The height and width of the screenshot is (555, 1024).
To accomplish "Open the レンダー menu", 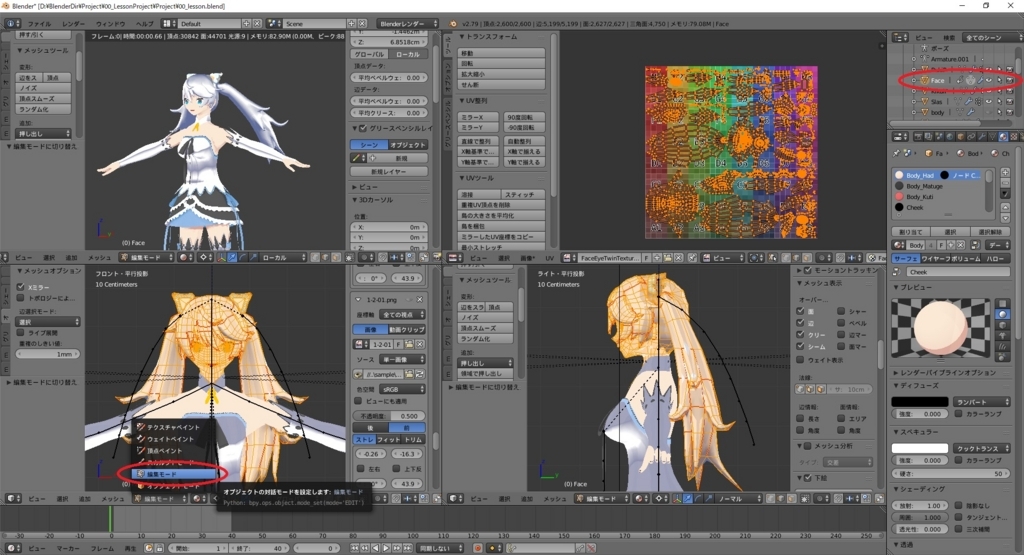I will click(74, 24).
